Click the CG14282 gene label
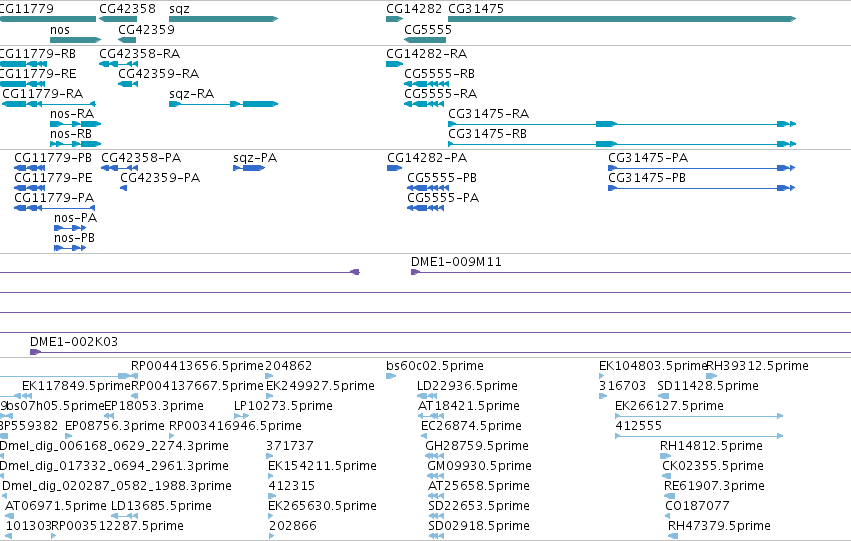 (414, 9)
